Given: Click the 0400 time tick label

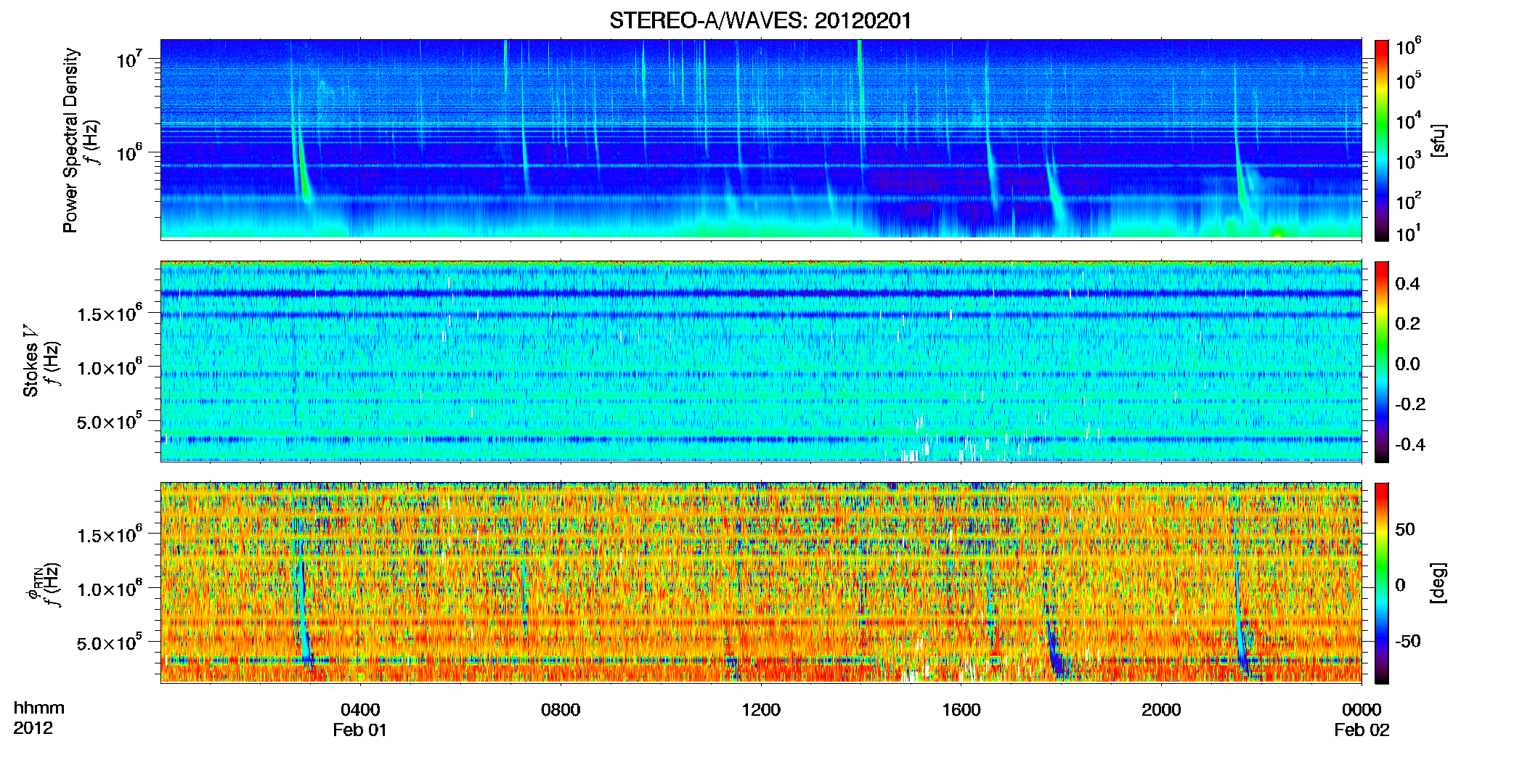Looking at the screenshot, I should coord(360,710).
